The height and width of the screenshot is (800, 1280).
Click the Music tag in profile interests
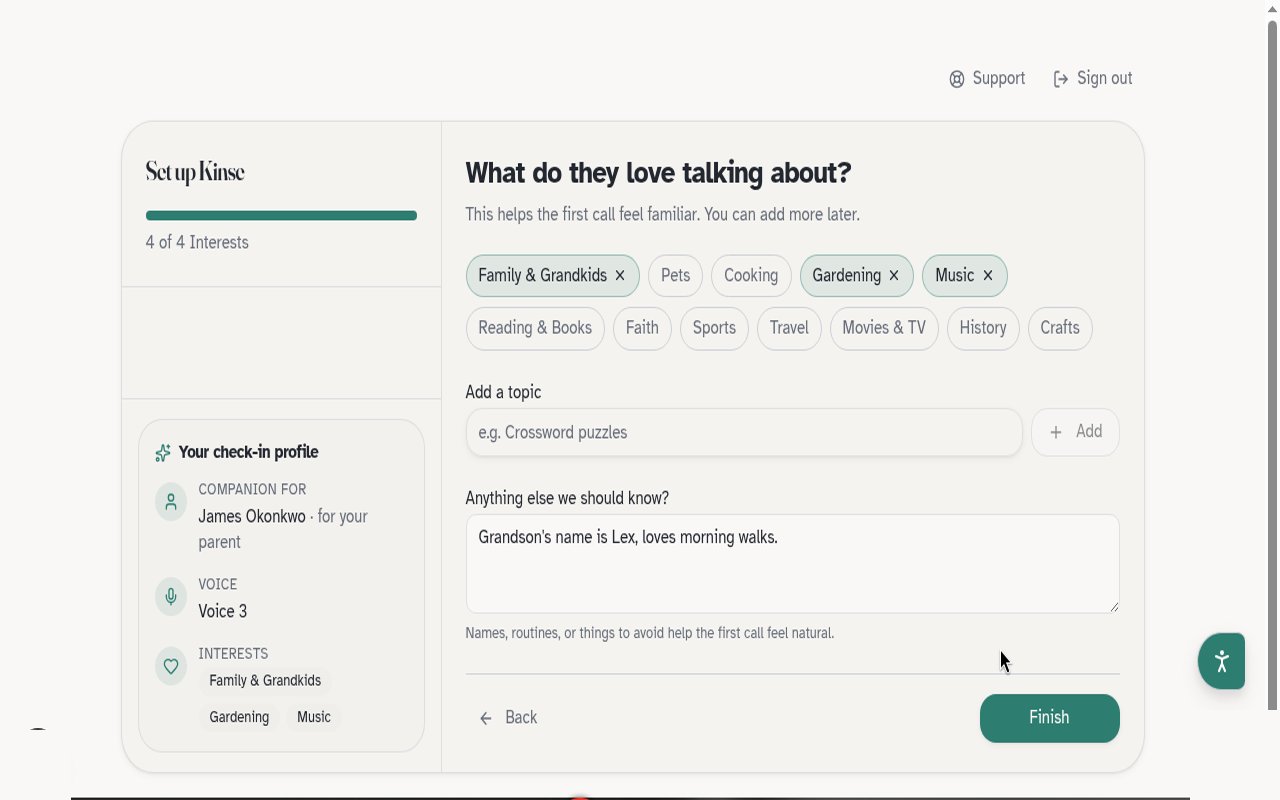click(x=314, y=718)
